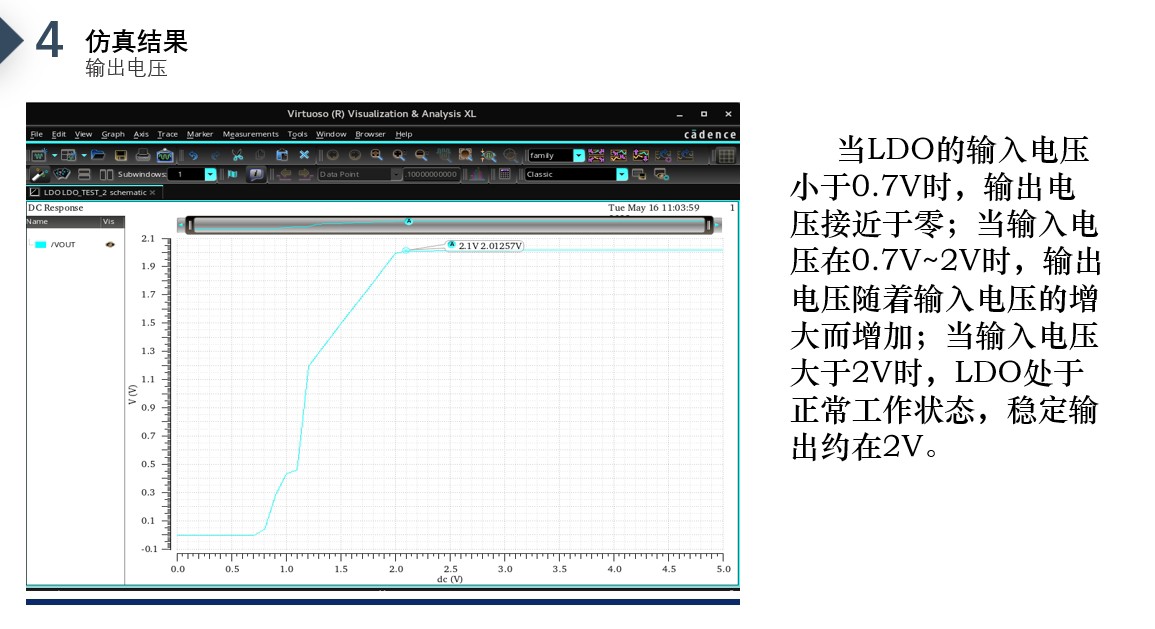Click the slider's right end handle

pyautogui.click(x=709, y=225)
